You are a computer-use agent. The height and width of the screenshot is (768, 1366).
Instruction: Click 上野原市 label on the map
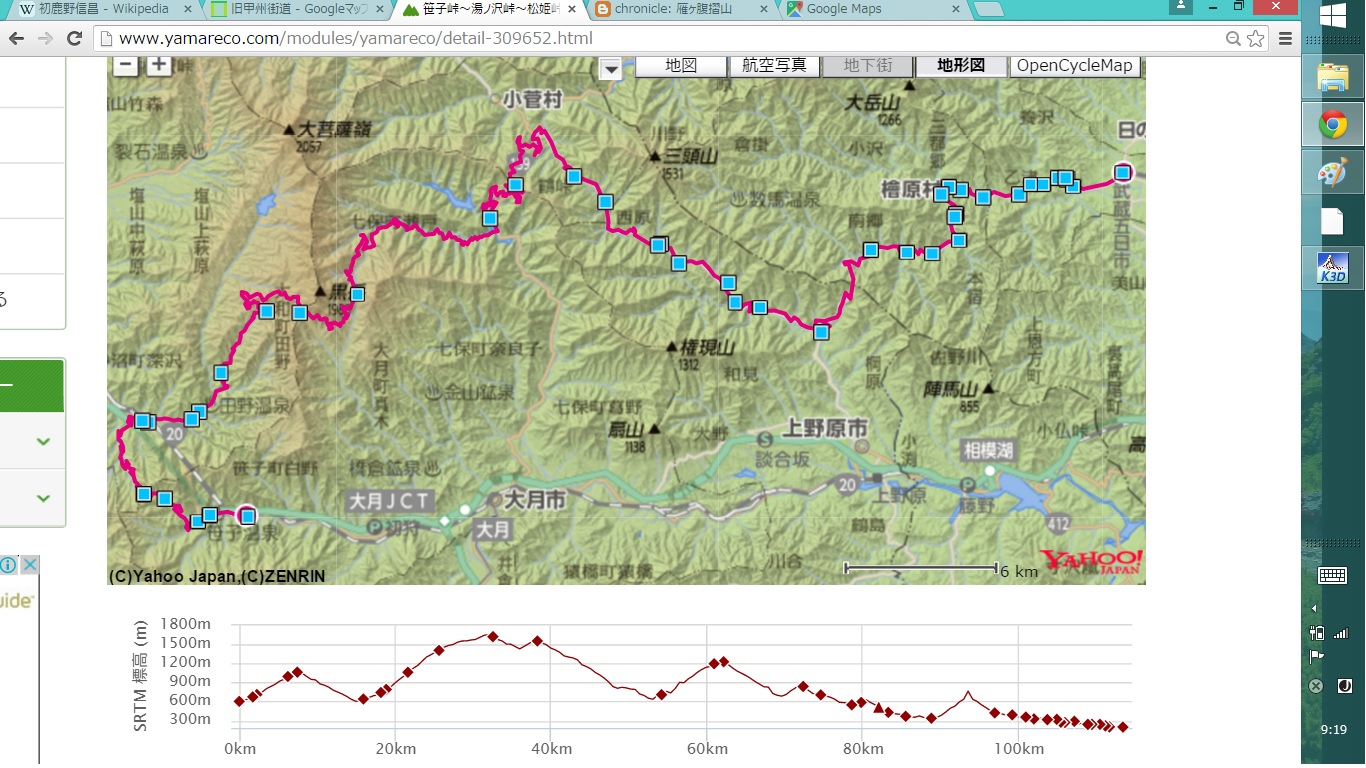click(x=826, y=428)
